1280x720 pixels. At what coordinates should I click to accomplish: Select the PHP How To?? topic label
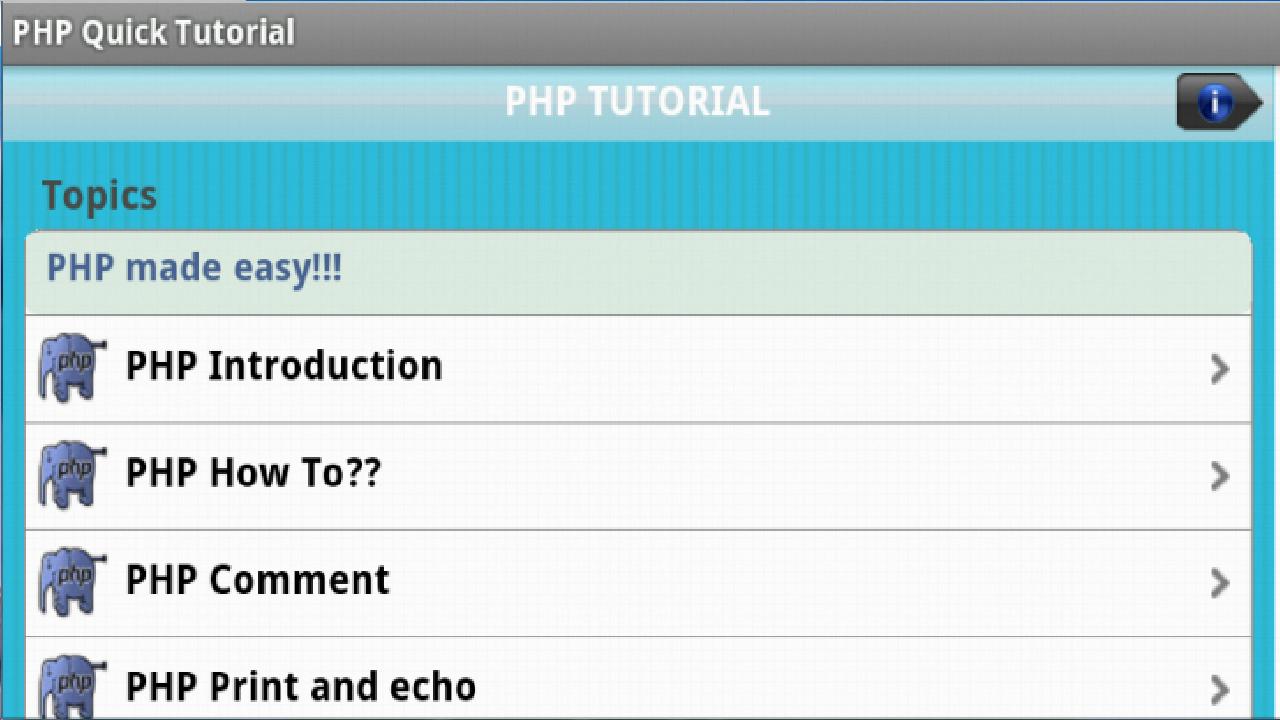tap(253, 473)
